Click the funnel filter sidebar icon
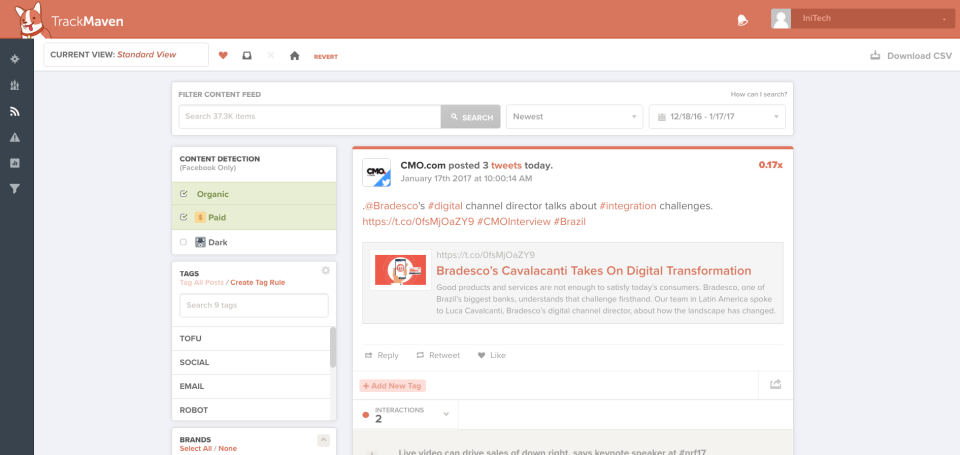Image resolution: width=960 pixels, height=455 pixels. pos(15,188)
